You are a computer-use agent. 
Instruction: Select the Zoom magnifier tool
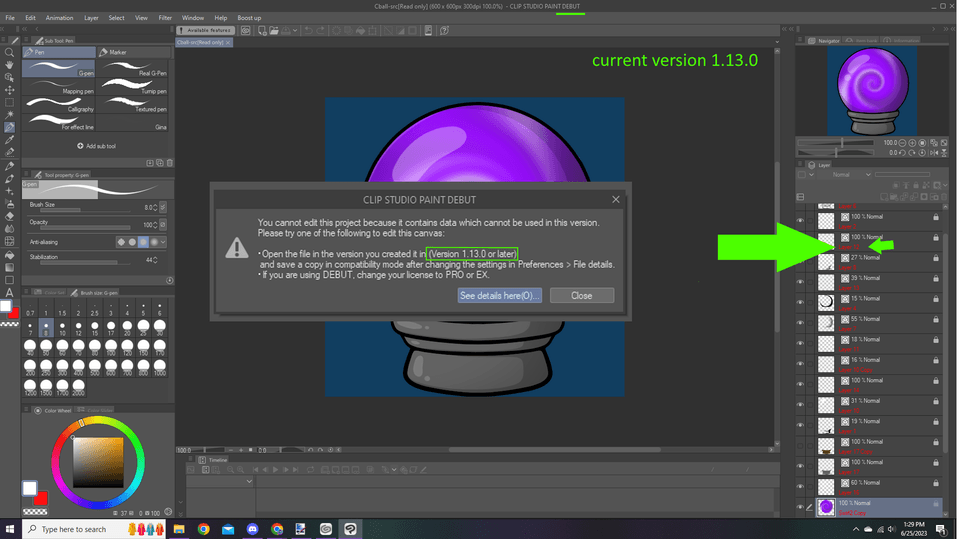point(9,53)
